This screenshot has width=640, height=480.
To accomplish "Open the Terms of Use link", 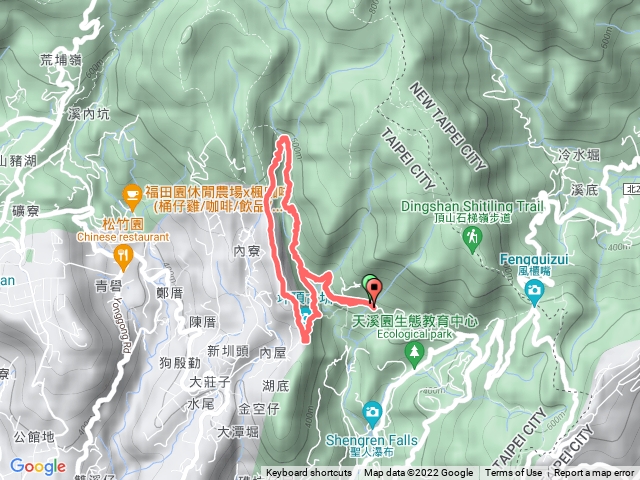I will [x=513, y=473].
